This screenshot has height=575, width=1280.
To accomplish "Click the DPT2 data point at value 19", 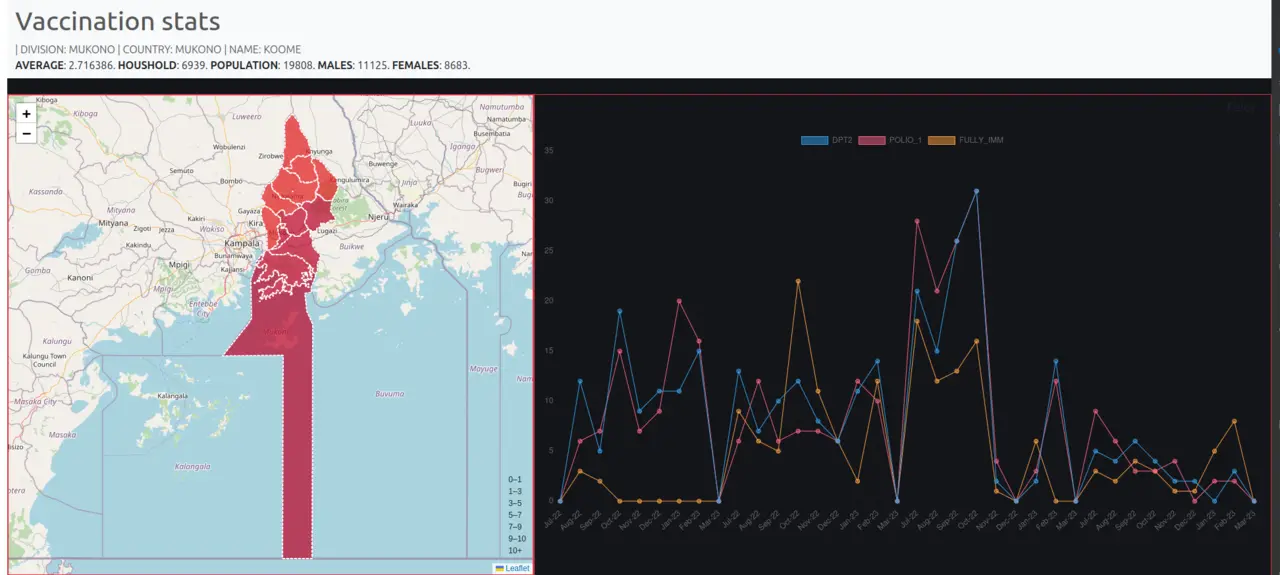I will 619,311.
